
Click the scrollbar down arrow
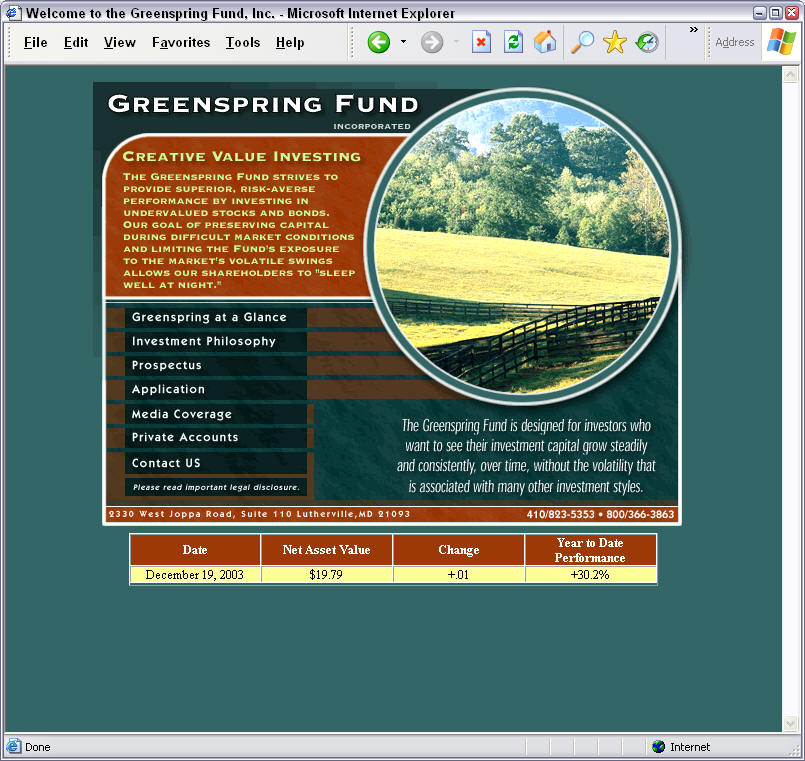pyautogui.click(x=790, y=724)
